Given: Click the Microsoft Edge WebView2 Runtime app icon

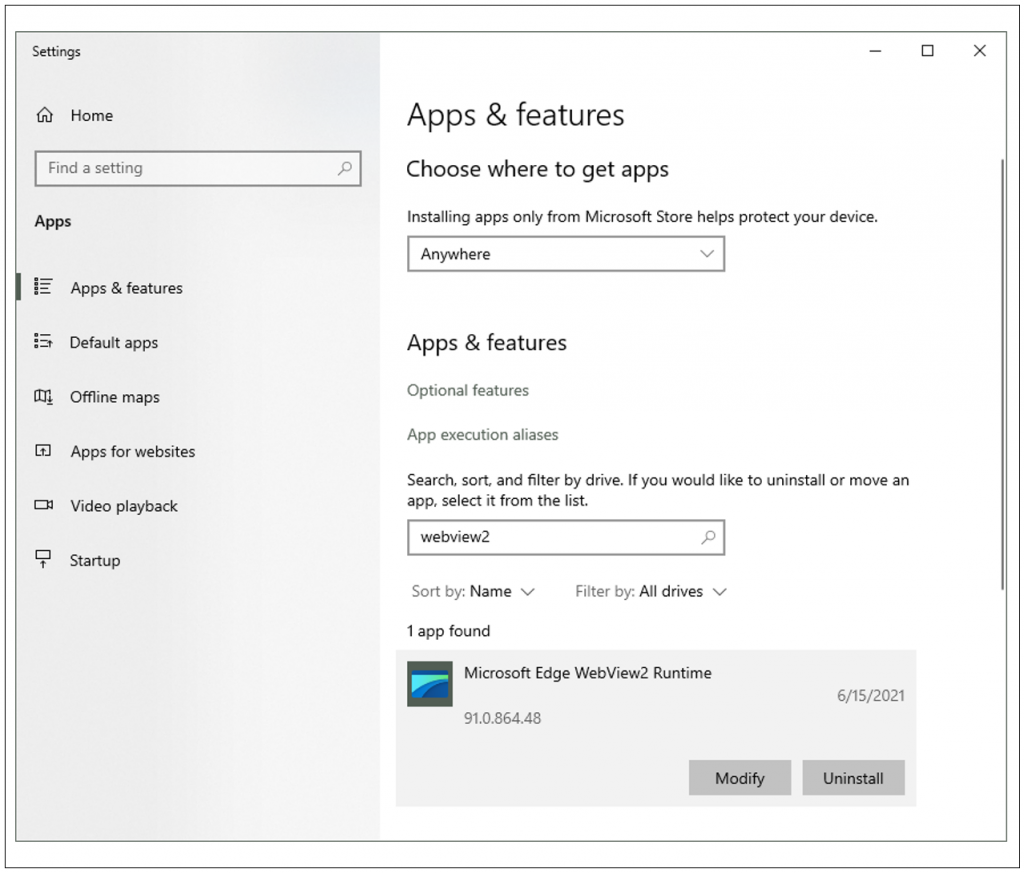Looking at the screenshot, I should 430,684.
